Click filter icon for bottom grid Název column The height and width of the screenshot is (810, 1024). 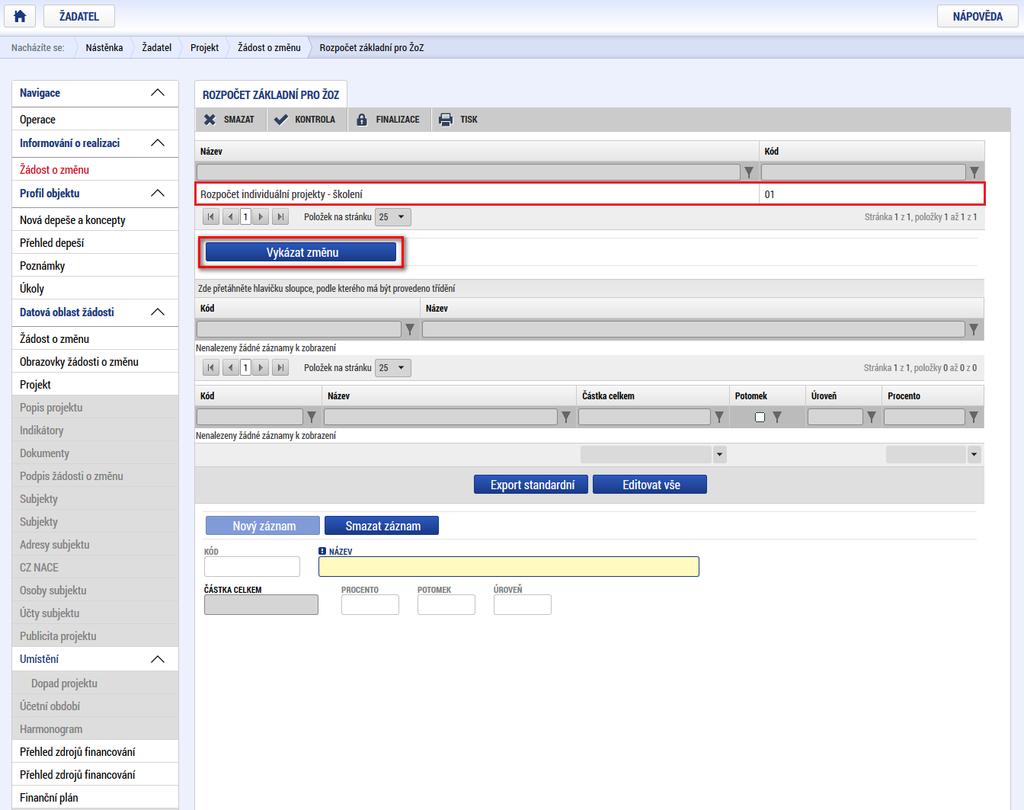[x=566, y=417]
